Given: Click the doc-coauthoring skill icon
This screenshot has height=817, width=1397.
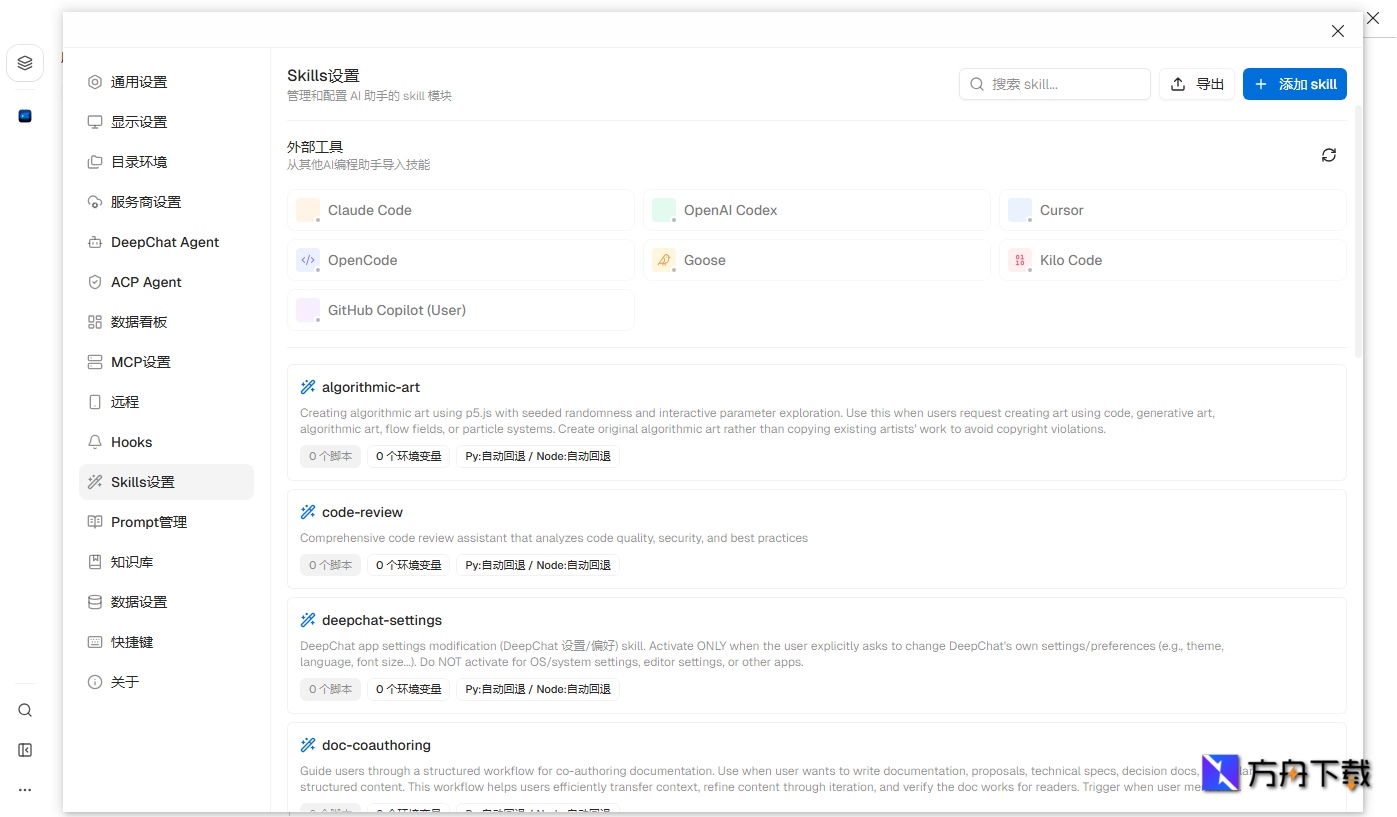Looking at the screenshot, I should click(x=307, y=745).
